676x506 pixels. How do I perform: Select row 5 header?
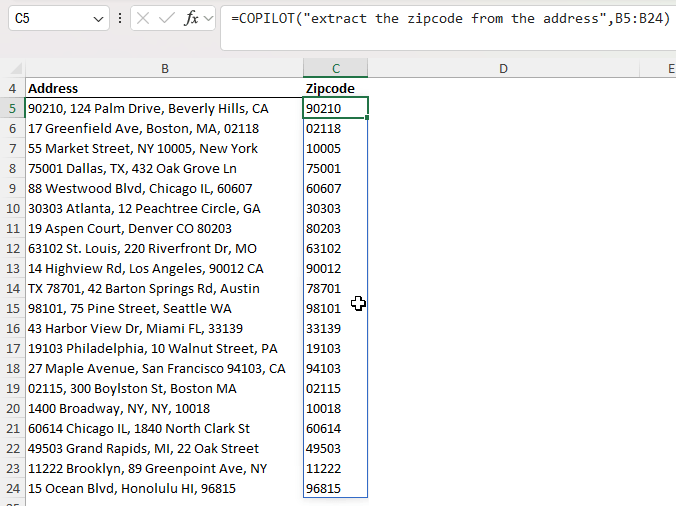tap(13, 108)
